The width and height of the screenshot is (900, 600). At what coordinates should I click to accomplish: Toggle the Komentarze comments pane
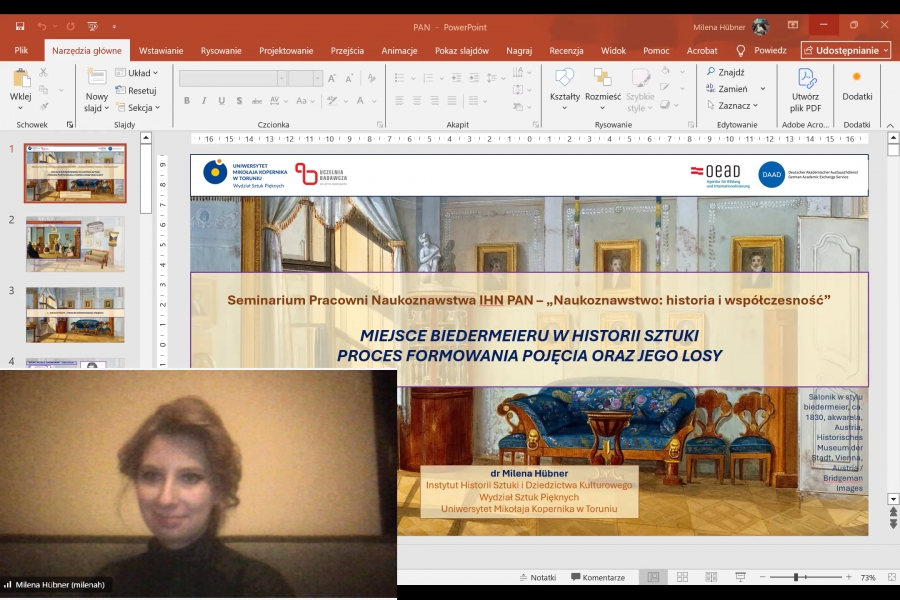tap(597, 577)
